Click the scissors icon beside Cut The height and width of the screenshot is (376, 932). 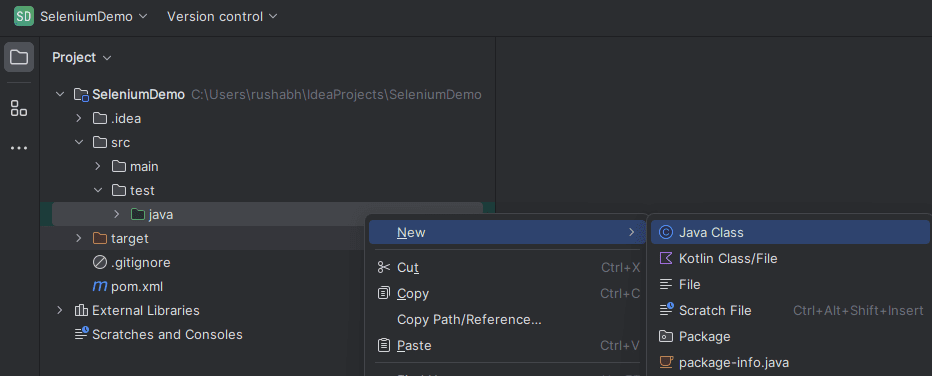(x=384, y=267)
